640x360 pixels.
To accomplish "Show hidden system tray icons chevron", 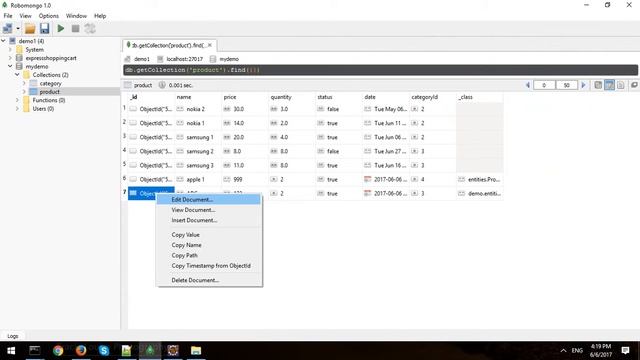I will [563, 351].
